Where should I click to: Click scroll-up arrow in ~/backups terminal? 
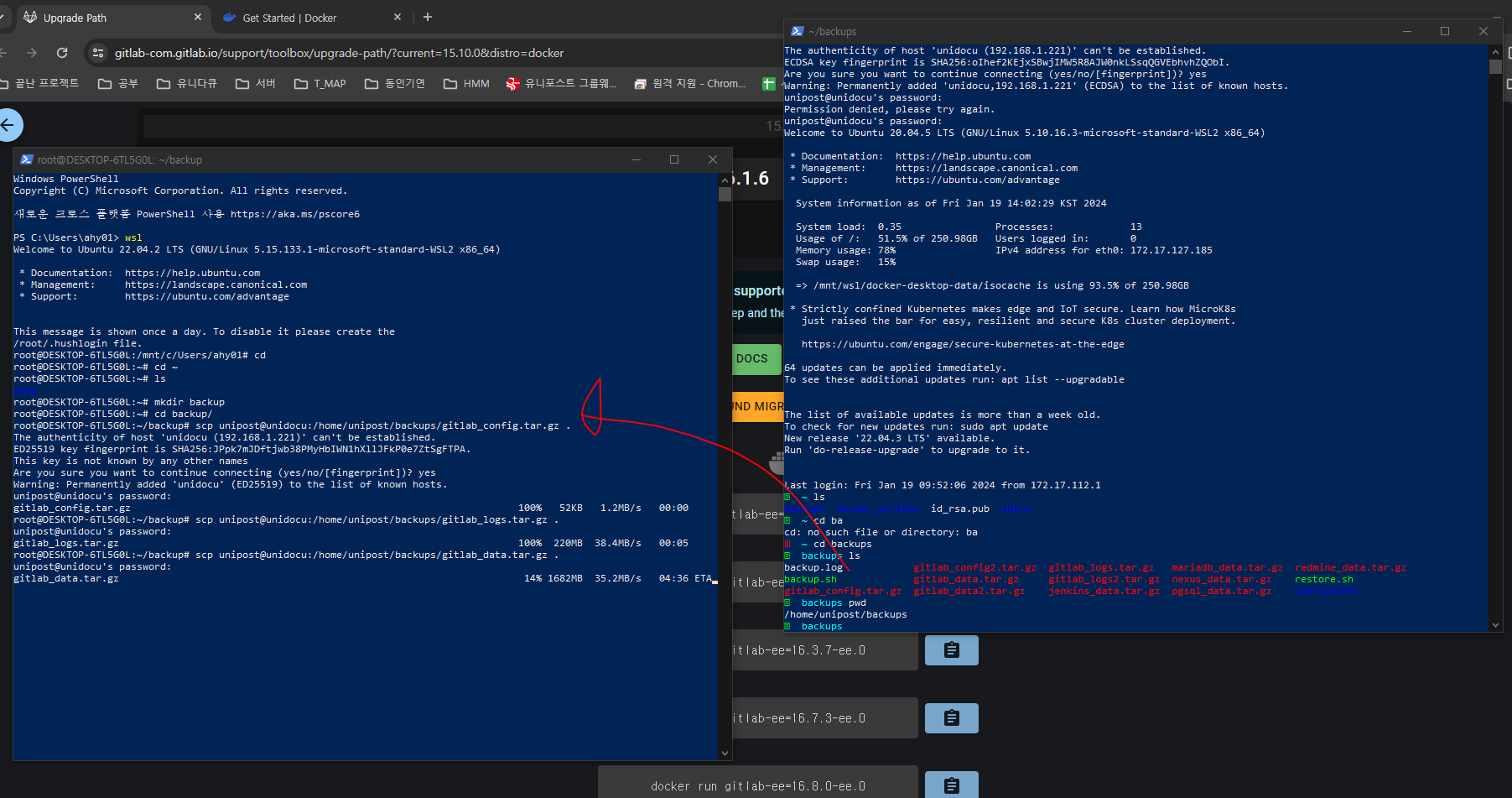pyautogui.click(x=1495, y=52)
